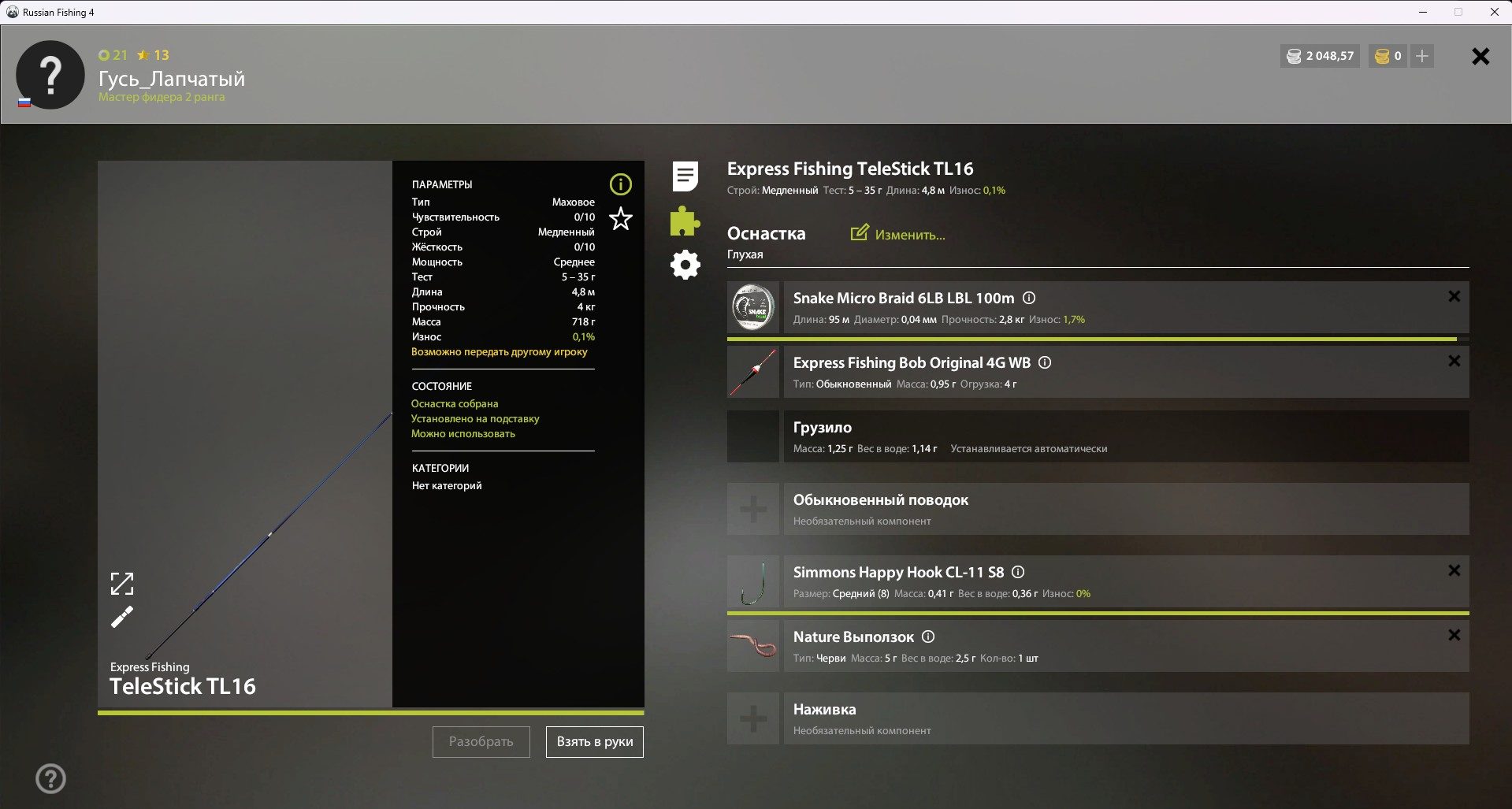Remove Simmons Happy Hook from rig
This screenshot has width=1512, height=809.
1454,570
